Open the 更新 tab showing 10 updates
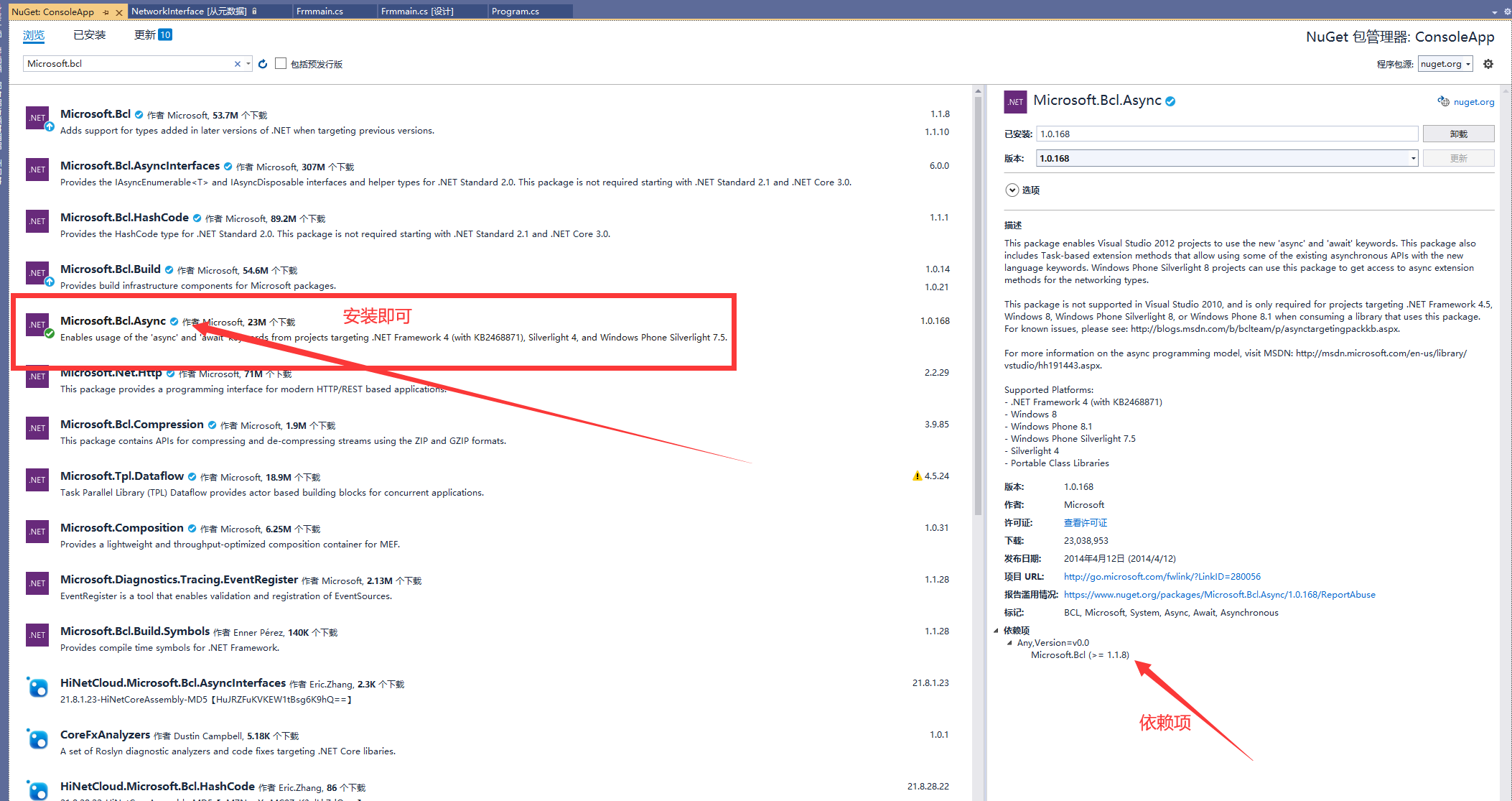The height and width of the screenshot is (801, 1512). click(151, 34)
